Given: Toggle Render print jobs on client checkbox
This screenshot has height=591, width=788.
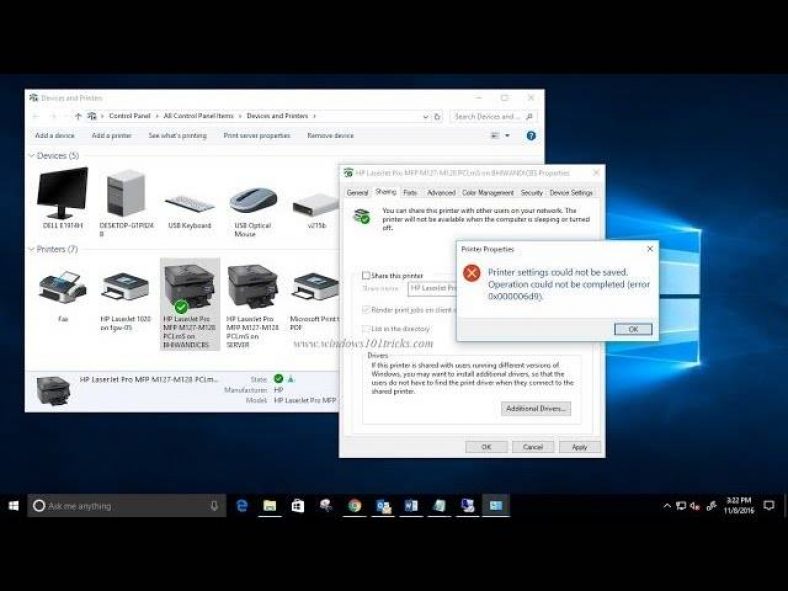Looking at the screenshot, I should pos(366,310).
